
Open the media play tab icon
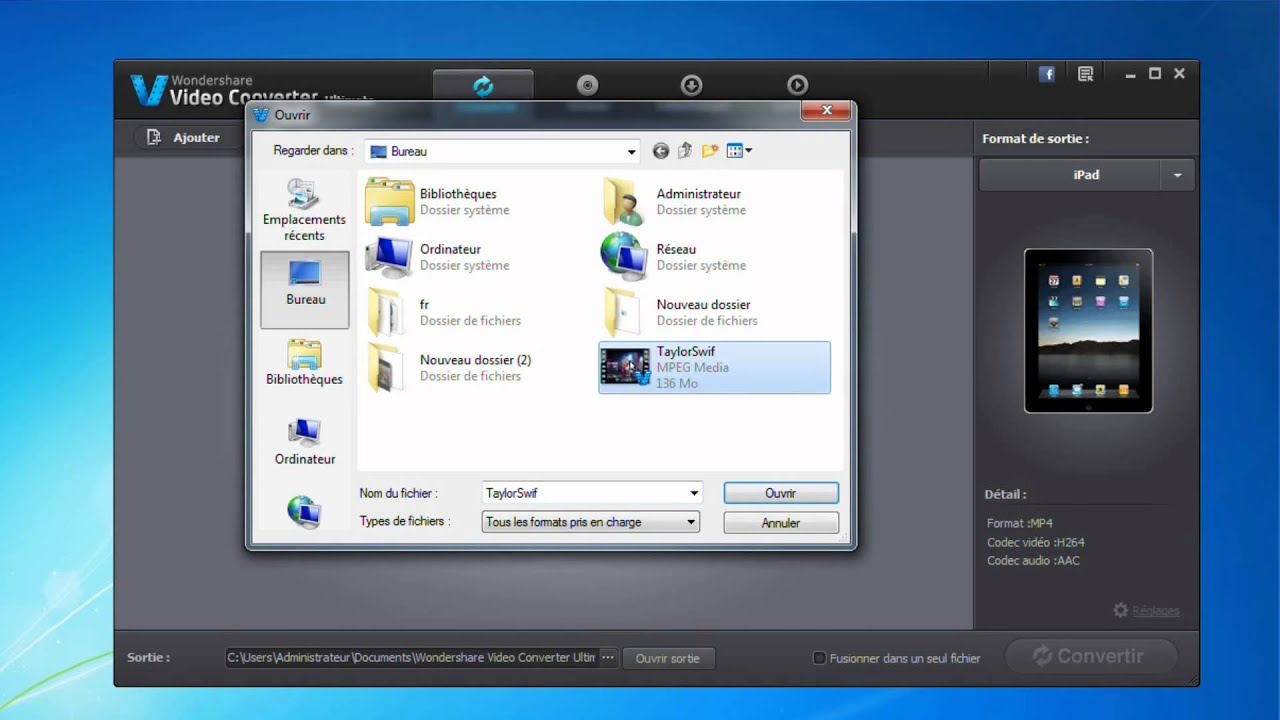(x=797, y=85)
